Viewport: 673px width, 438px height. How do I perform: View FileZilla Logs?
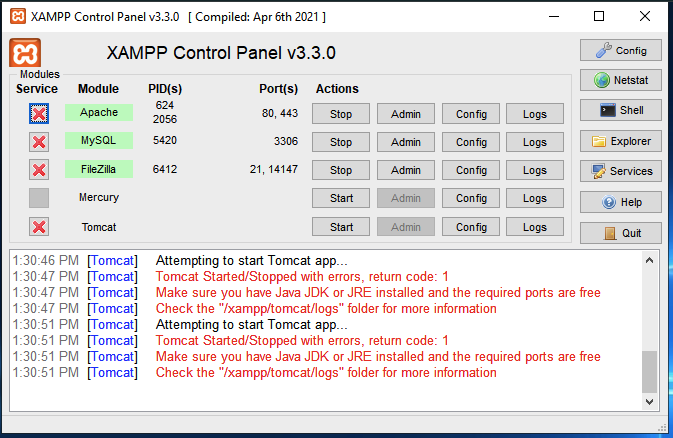coord(535,170)
